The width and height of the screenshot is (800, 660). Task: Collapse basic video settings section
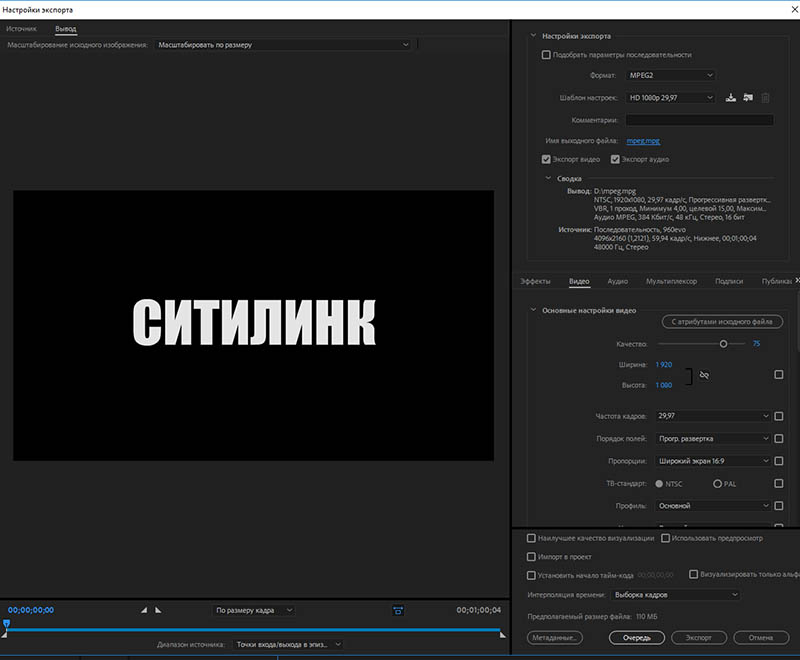coord(533,310)
